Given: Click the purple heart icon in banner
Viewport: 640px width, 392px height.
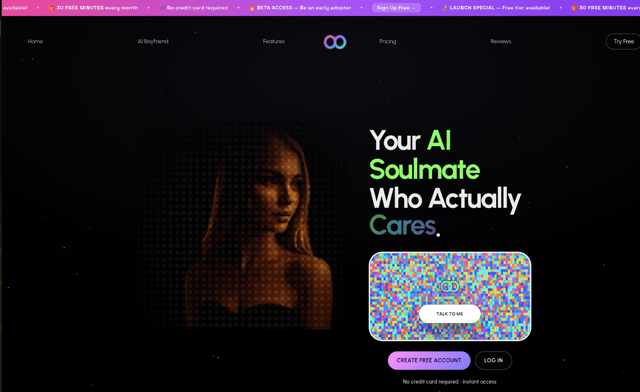Looking at the screenshot, I should [x=162, y=8].
